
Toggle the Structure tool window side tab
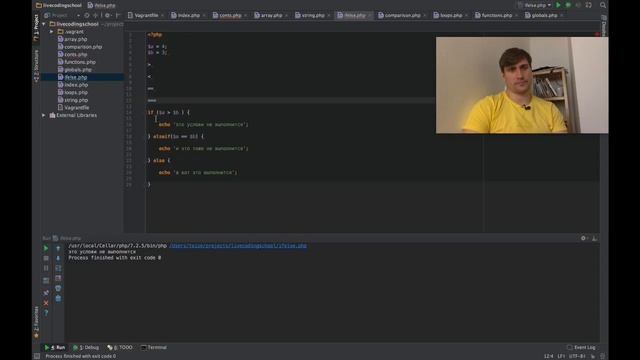click(36, 65)
